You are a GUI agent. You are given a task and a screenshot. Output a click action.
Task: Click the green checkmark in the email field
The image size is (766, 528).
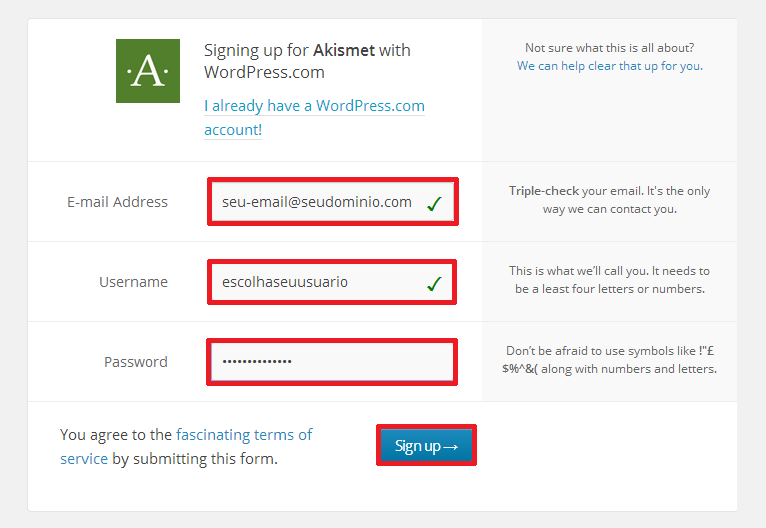[x=434, y=203]
